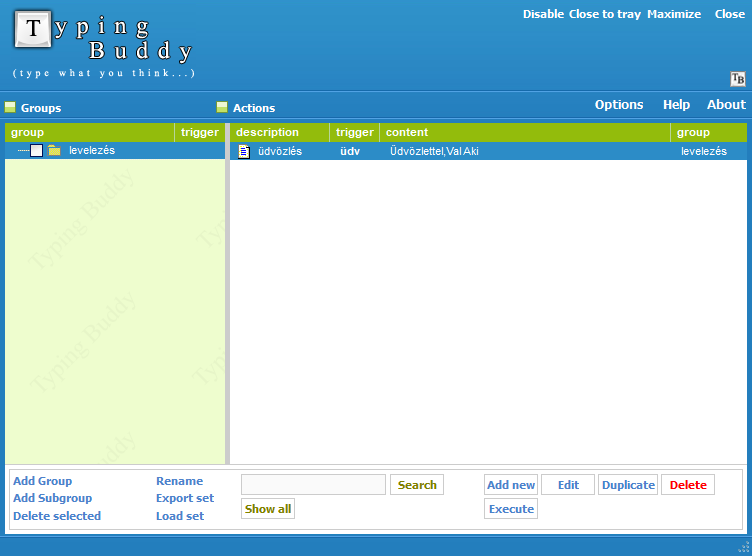Click the levelezés folder icon
Screen dimensions: 752x556
click(55, 151)
